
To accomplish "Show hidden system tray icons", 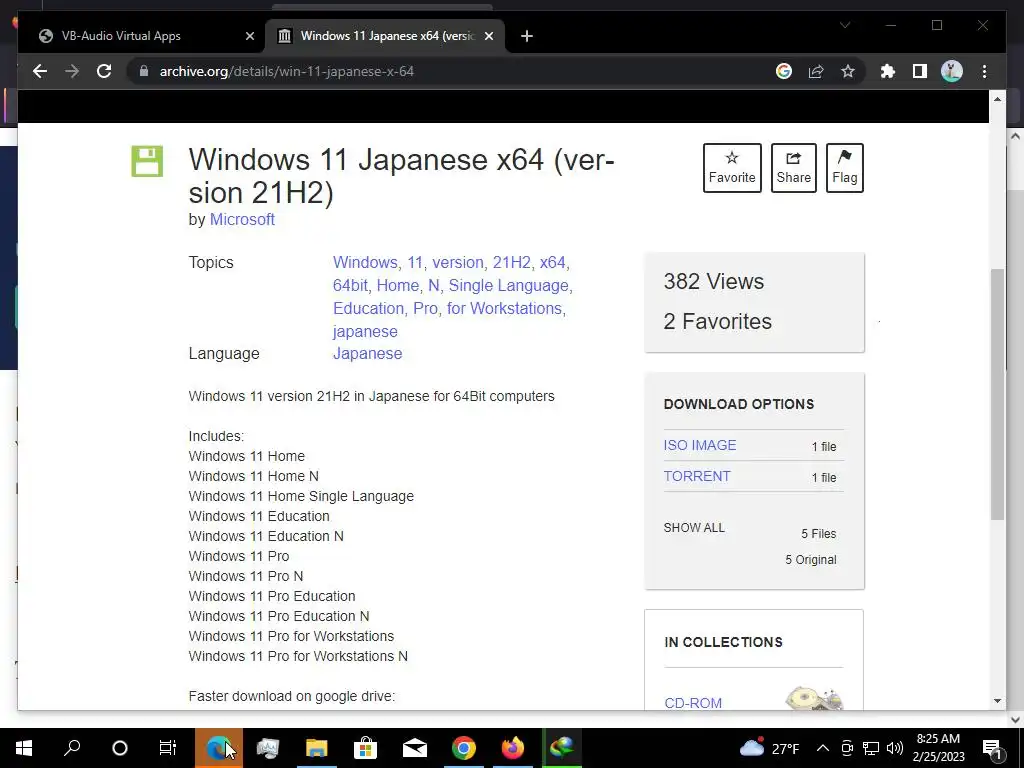I will pyautogui.click(x=823, y=748).
